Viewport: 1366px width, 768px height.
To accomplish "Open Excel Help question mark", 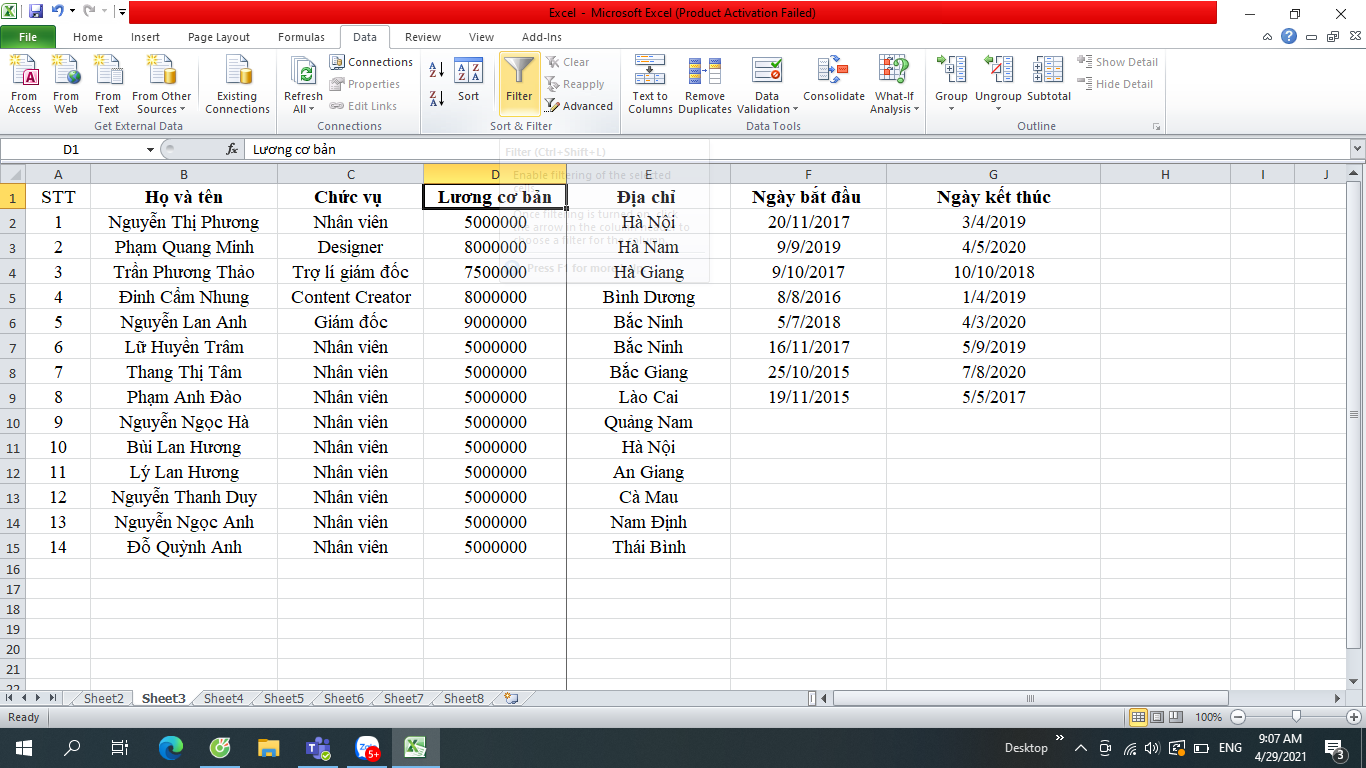I will coord(1289,36).
